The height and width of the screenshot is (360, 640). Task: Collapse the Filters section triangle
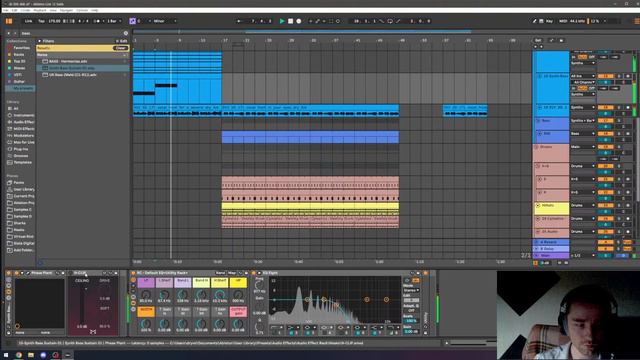(x=40, y=41)
